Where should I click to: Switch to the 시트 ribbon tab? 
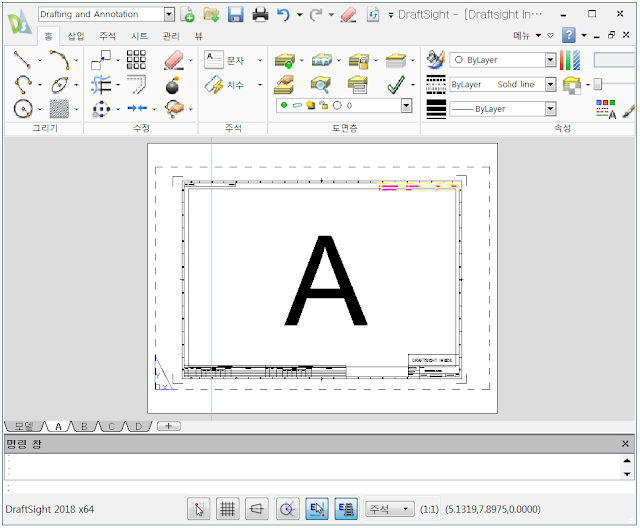tap(139, 36)
